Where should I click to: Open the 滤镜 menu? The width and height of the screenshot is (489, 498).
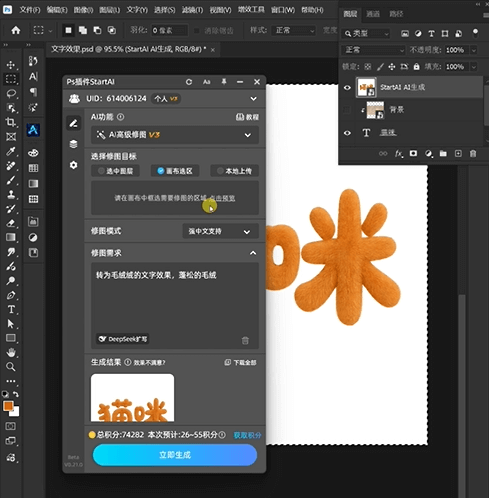click(192, 10)
